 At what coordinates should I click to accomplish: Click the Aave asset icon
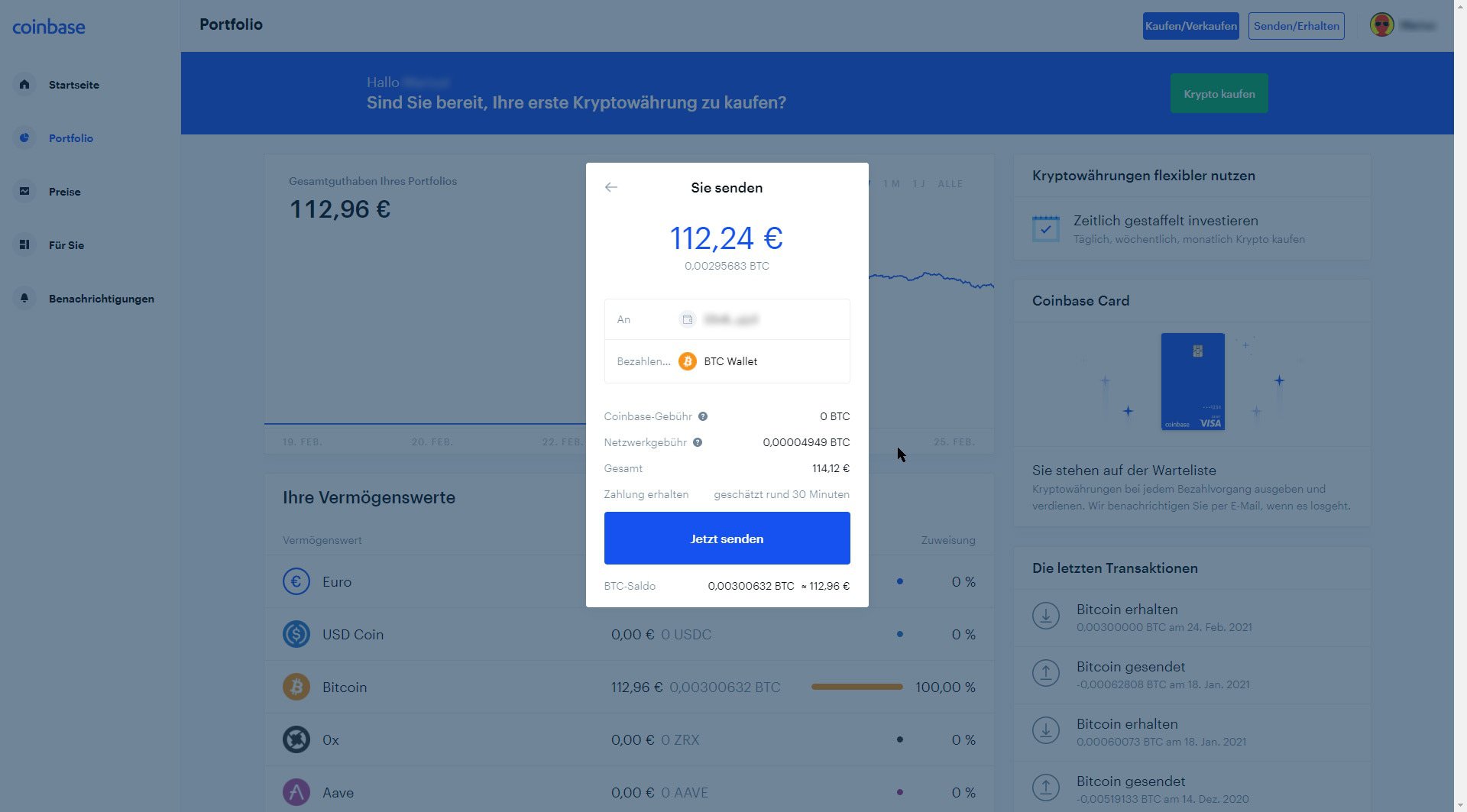(x=296, y=792)
